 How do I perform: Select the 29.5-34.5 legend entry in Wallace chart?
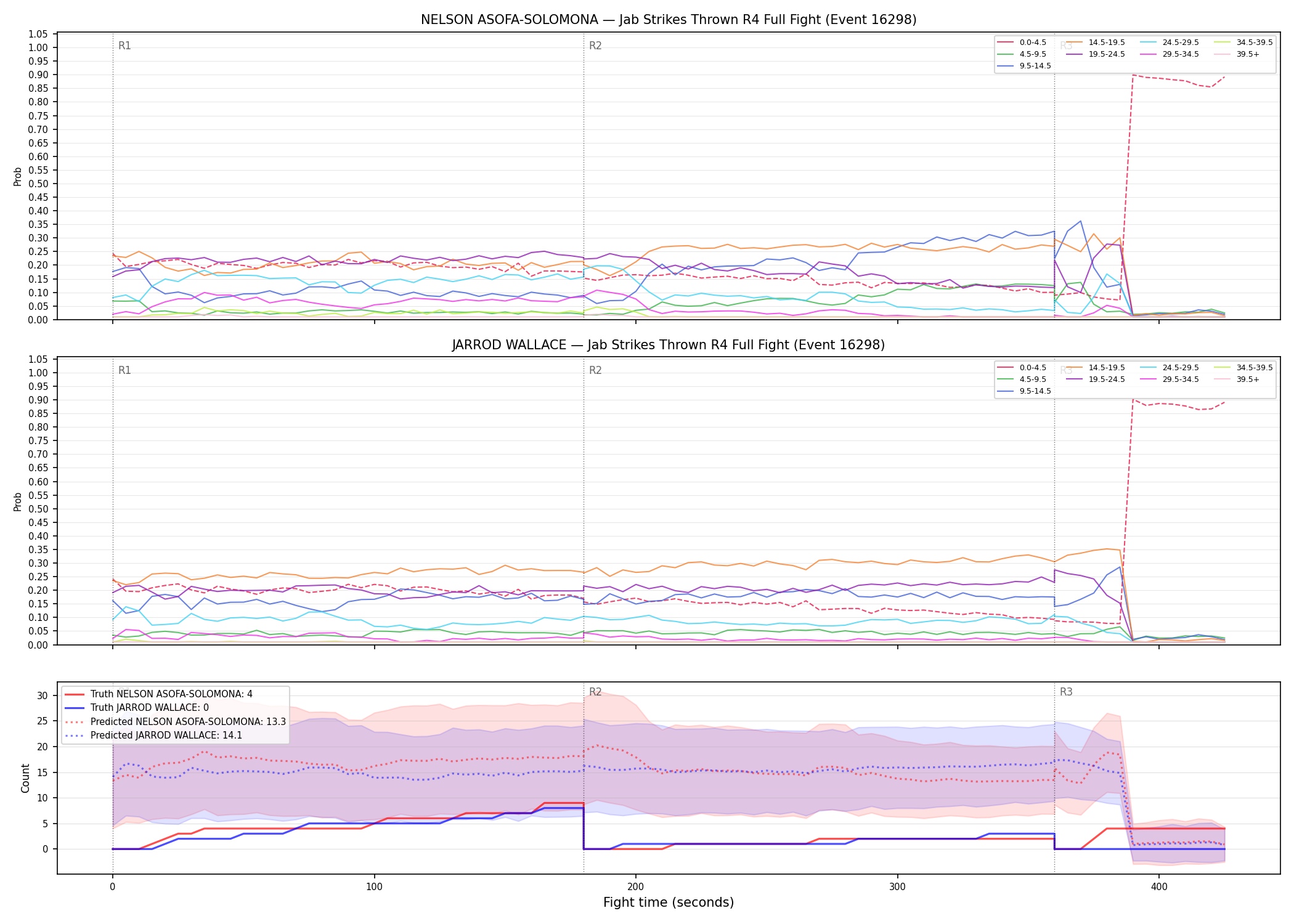pyautogui.click(x=1170, y=379)
